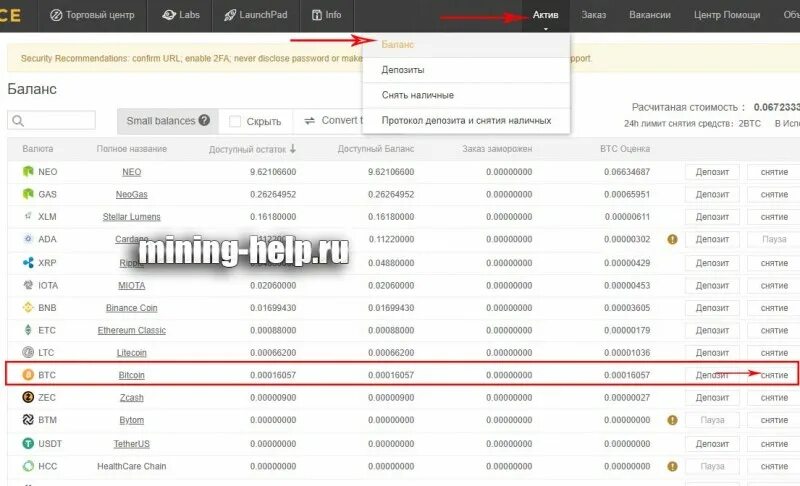Click the NEO coin icon
This screenshot has height=486, width=800.
[28, 171]
